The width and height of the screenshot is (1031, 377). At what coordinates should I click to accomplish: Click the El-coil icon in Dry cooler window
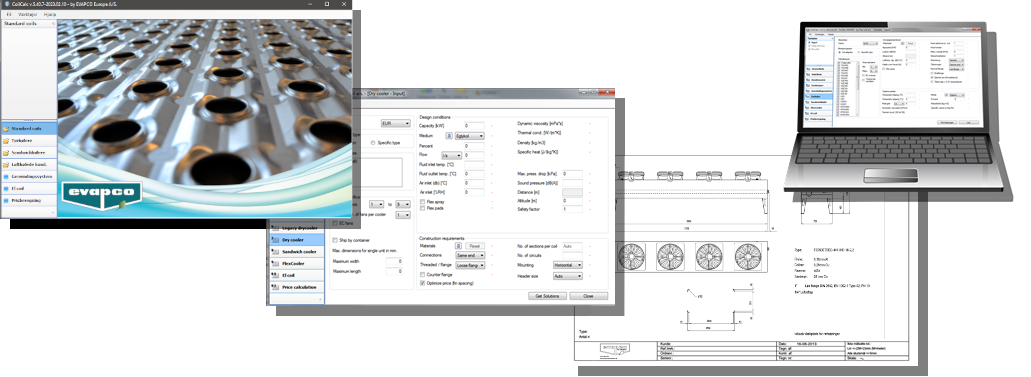click(276, 276)
